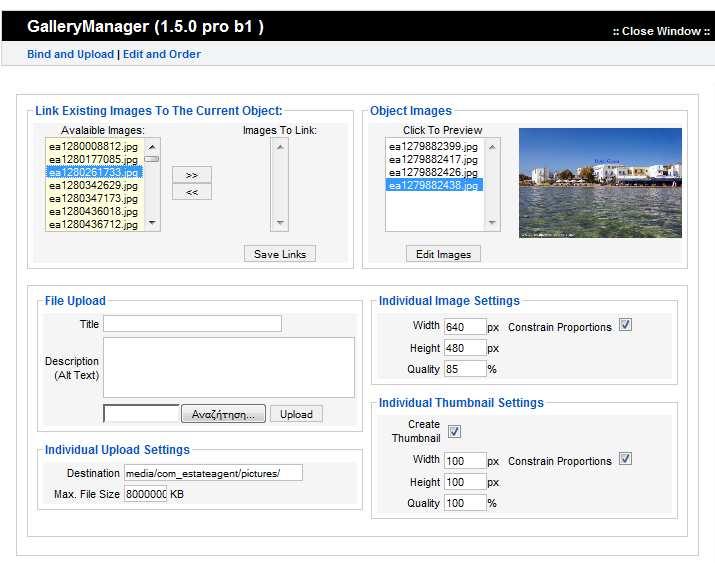Image resolution: width=715 pixels, height=563 pixels.
Task: Focus the thumbnail Quality field
Action: tap(465, 503)
